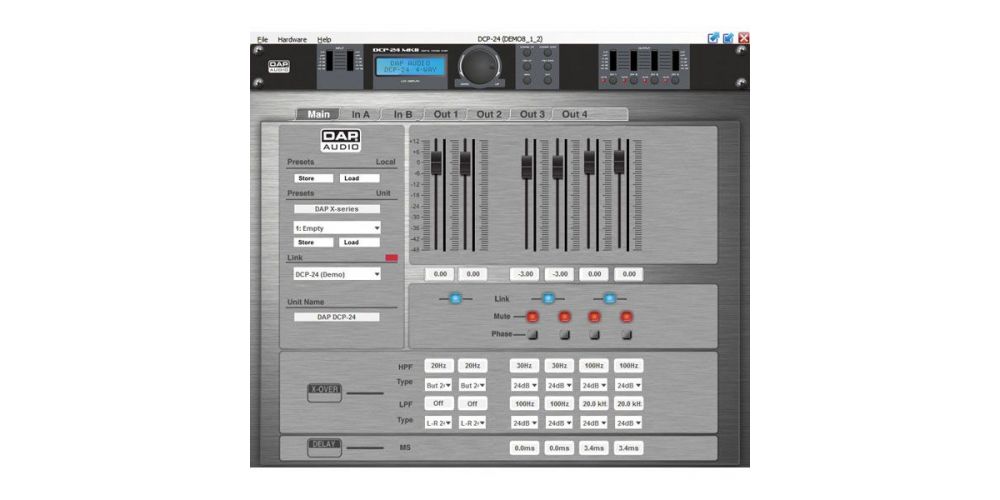Click output 3 LPF 20.0 kHz frequency button
The image size is (1000, 500).
point(594,404)
